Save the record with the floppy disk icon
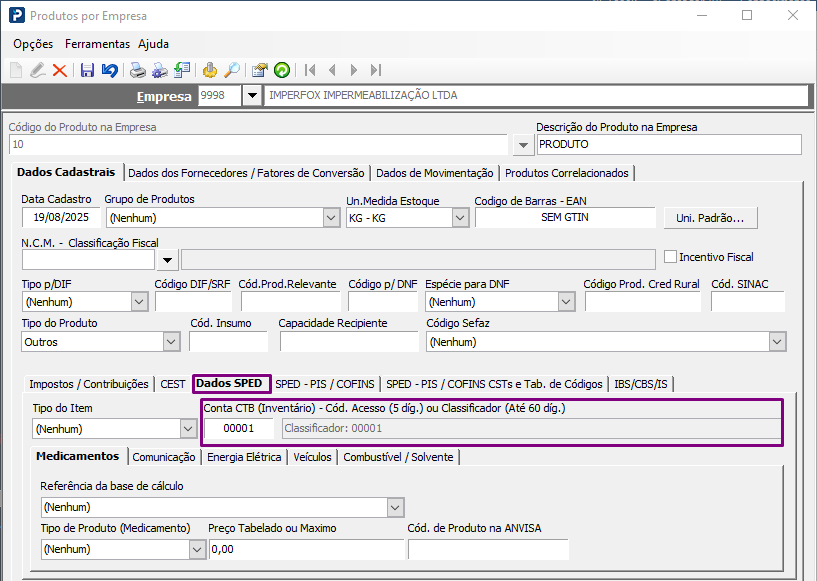This screenshot has width=817, height=581. (x=87, y=70)
